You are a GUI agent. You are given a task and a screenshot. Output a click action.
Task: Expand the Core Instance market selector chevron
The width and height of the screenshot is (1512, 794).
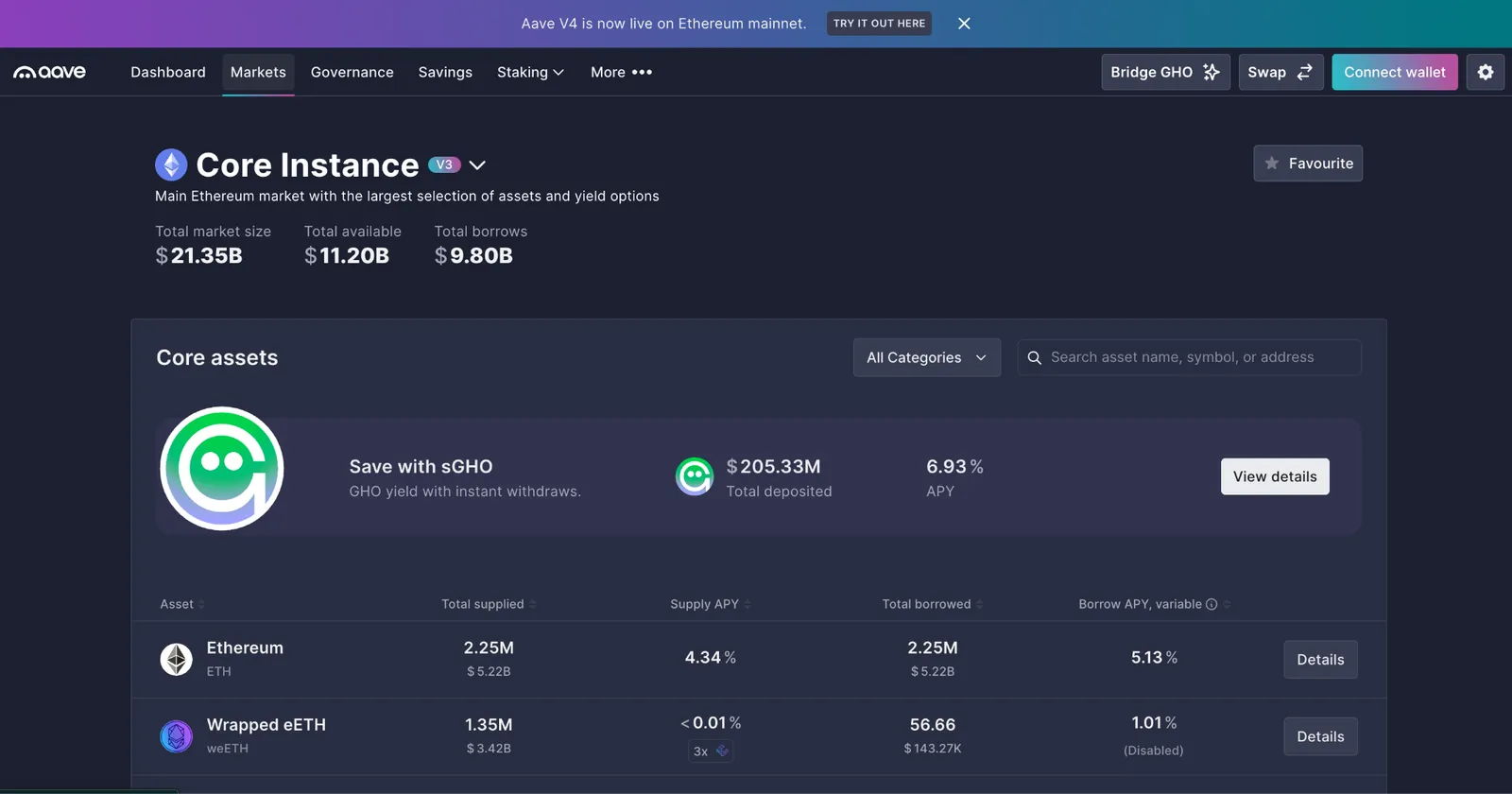[477, 164]
